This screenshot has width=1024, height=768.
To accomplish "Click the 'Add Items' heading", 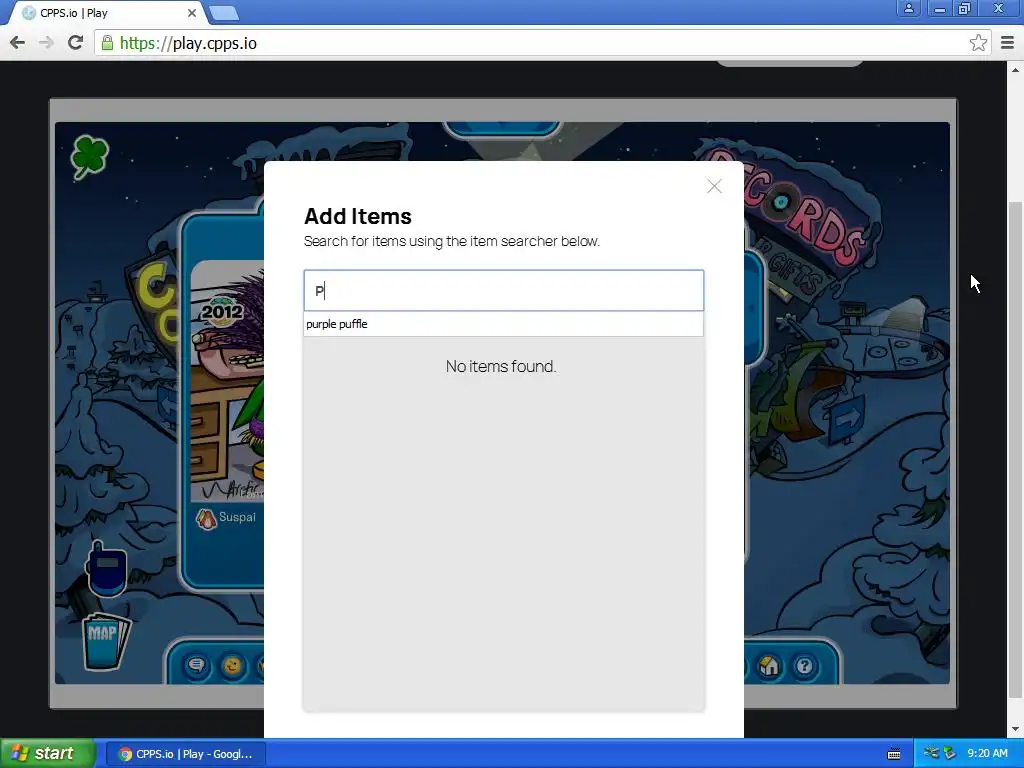I will coord(358,216).
